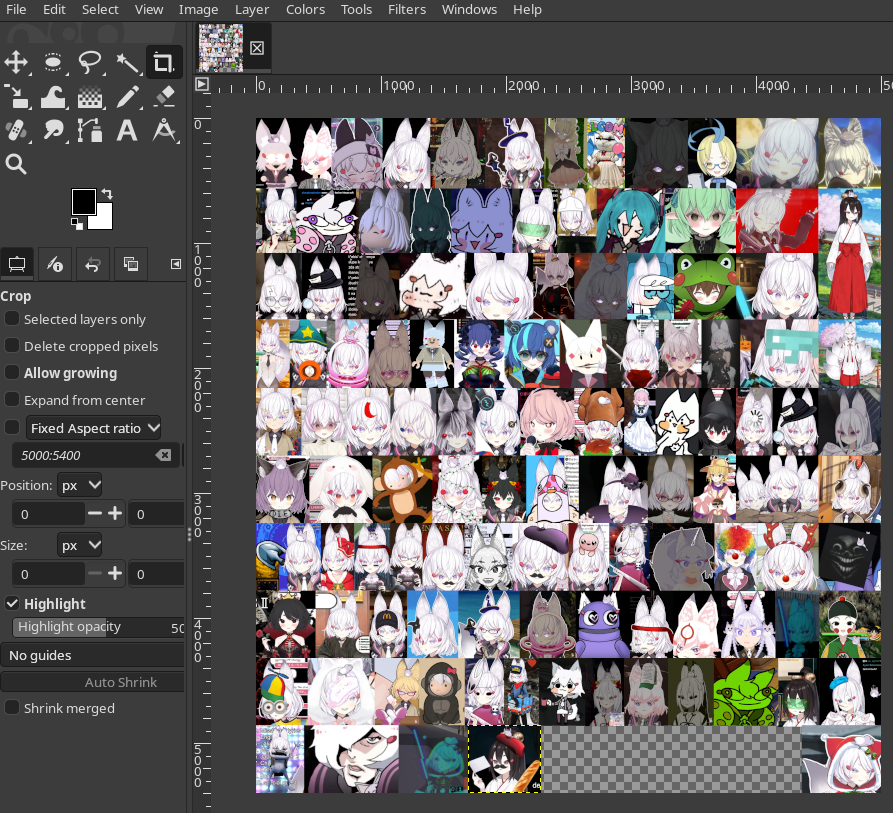This screenshot has height=813, width=893.
Task: Switch to the Tool Options tab
Action: pos(17,264)
